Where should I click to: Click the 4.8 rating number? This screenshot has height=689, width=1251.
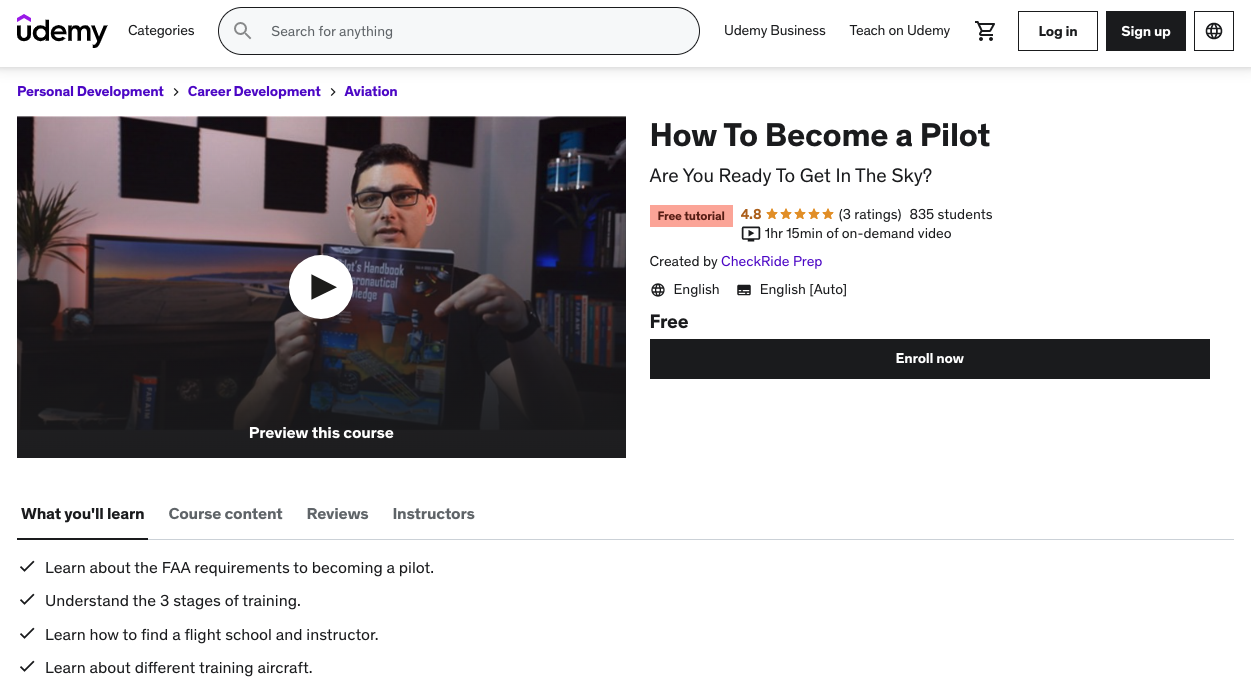click(x=751, y=214)
